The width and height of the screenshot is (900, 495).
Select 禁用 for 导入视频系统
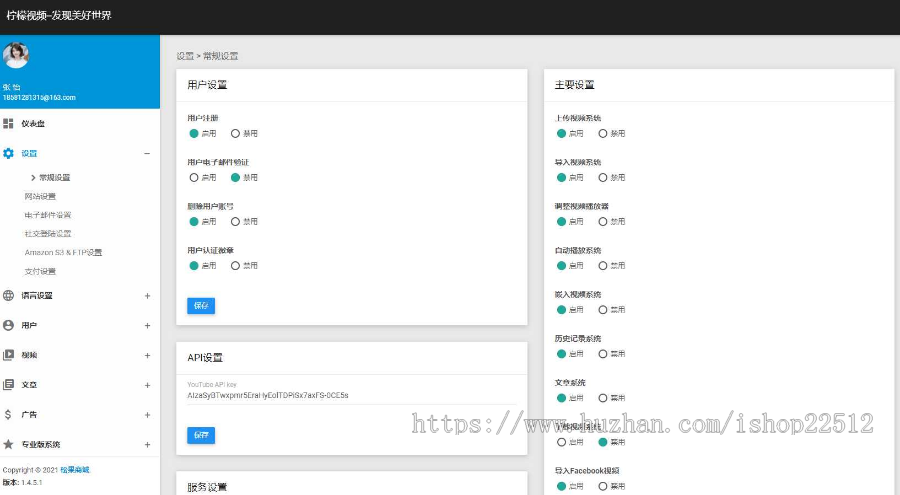[603, 177]
